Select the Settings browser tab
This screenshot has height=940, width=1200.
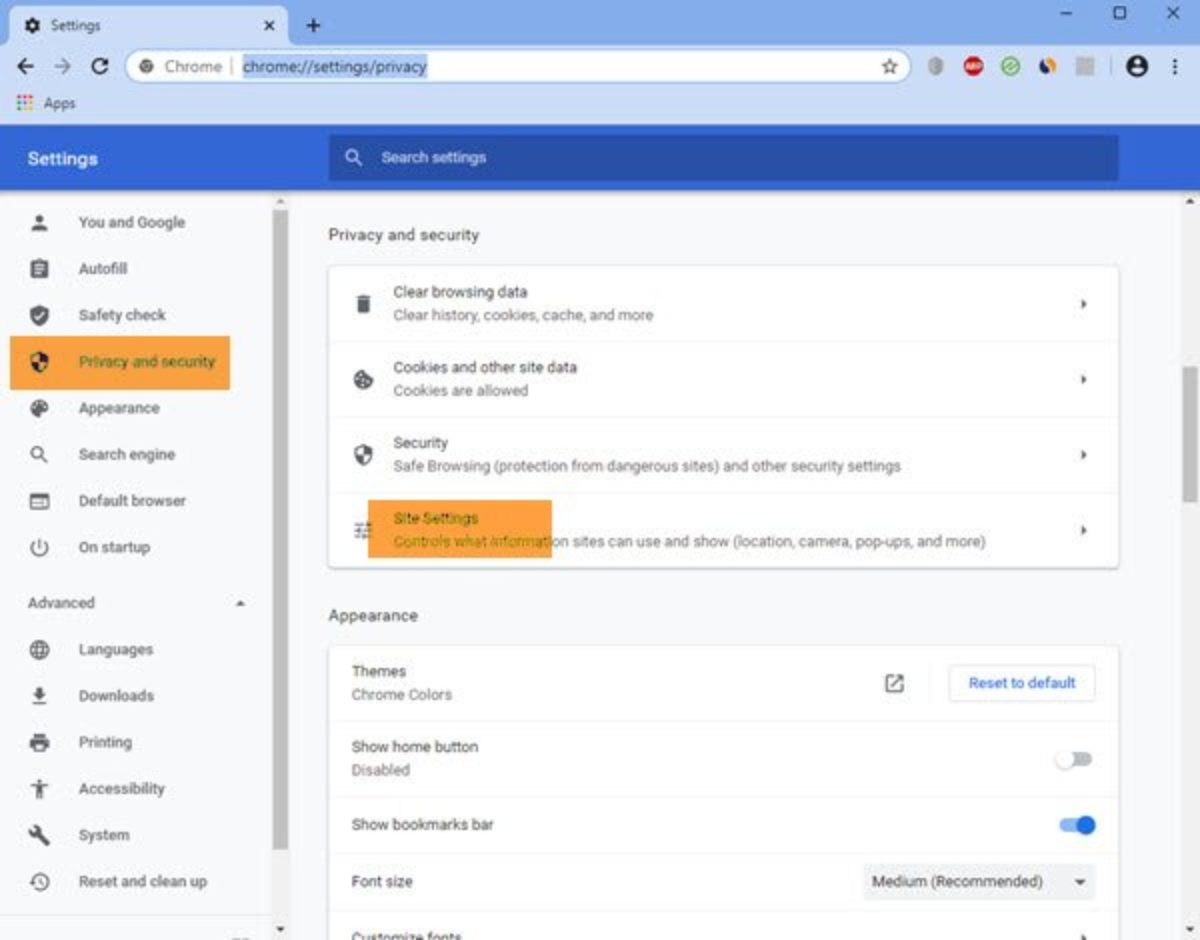[x=148, y=25]
